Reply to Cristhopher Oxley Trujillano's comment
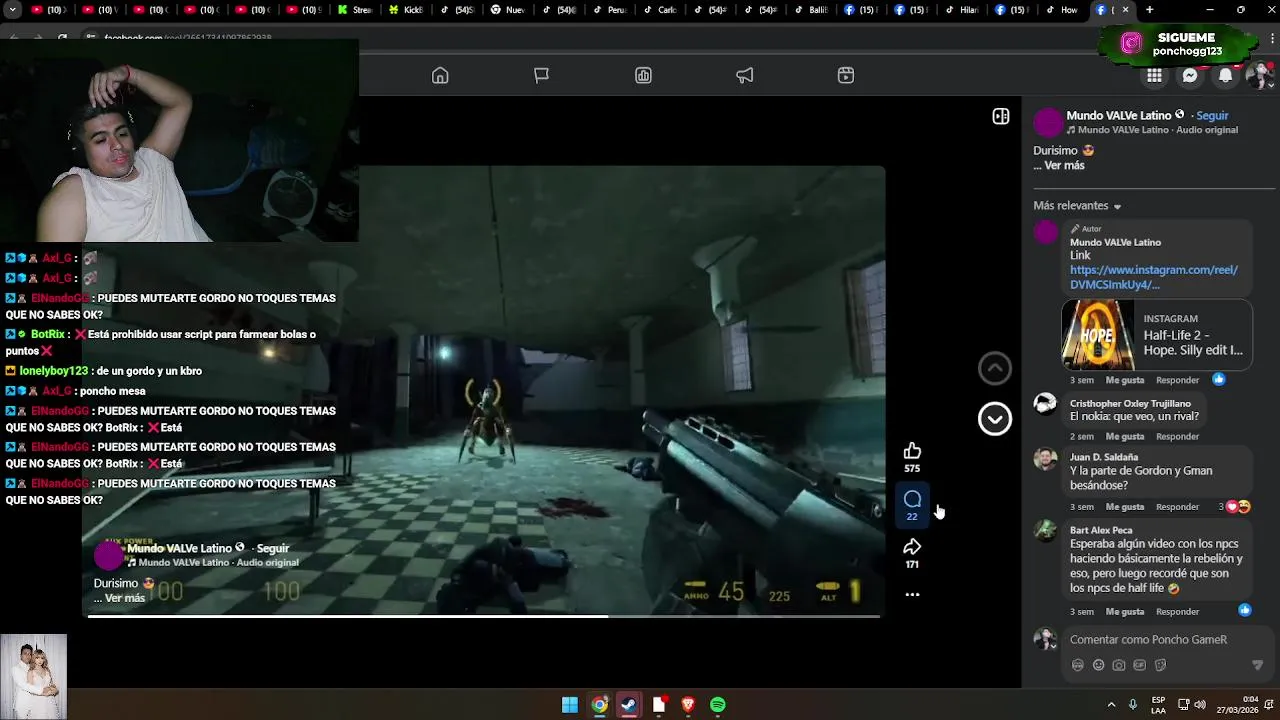Viewport: 1280px width, 720px height. click(x=1177, y=436)
